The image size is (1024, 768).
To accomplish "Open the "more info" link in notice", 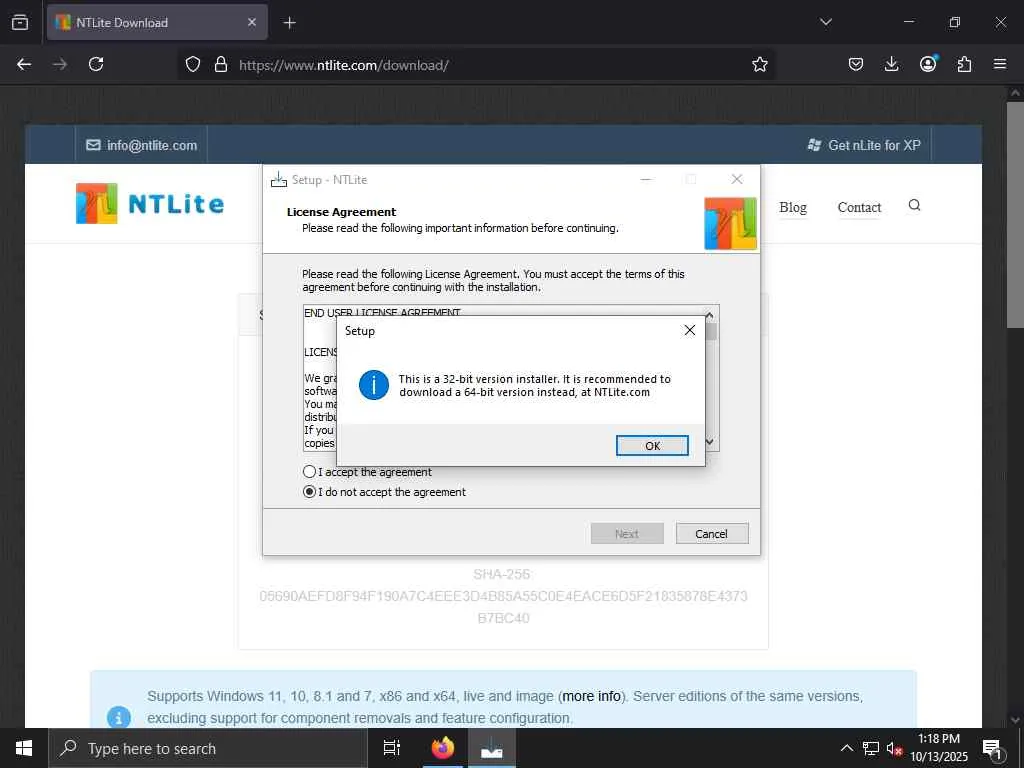I will pyautogui.click(x=592, y=696).
